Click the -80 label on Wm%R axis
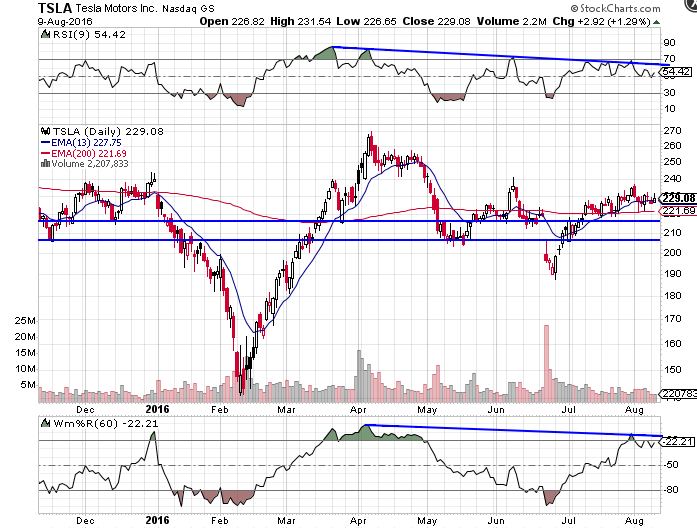Image resolution: width=697 pixels, height=529 pixels. point(671,490)
